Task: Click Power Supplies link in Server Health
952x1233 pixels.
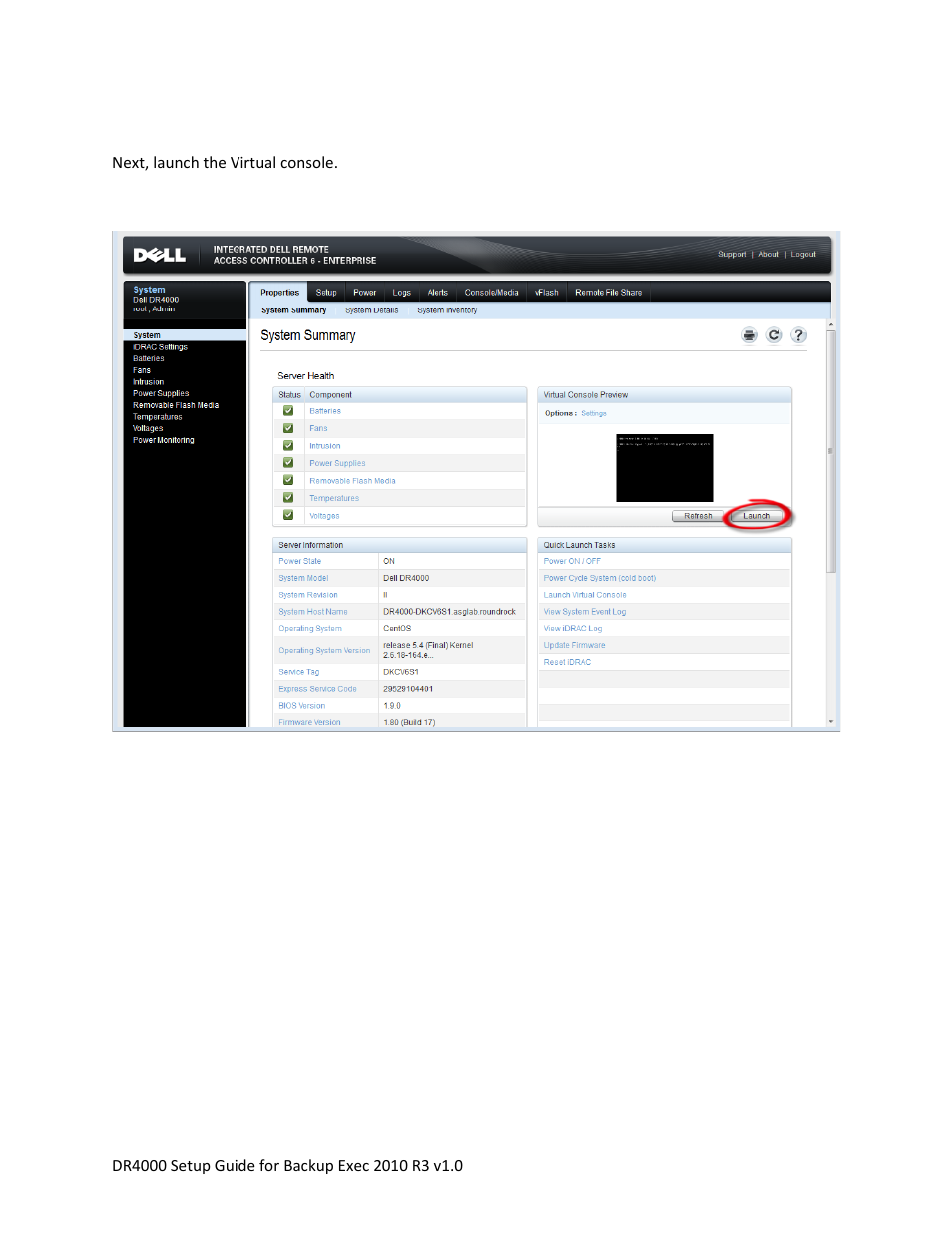Action: [337, 463]
